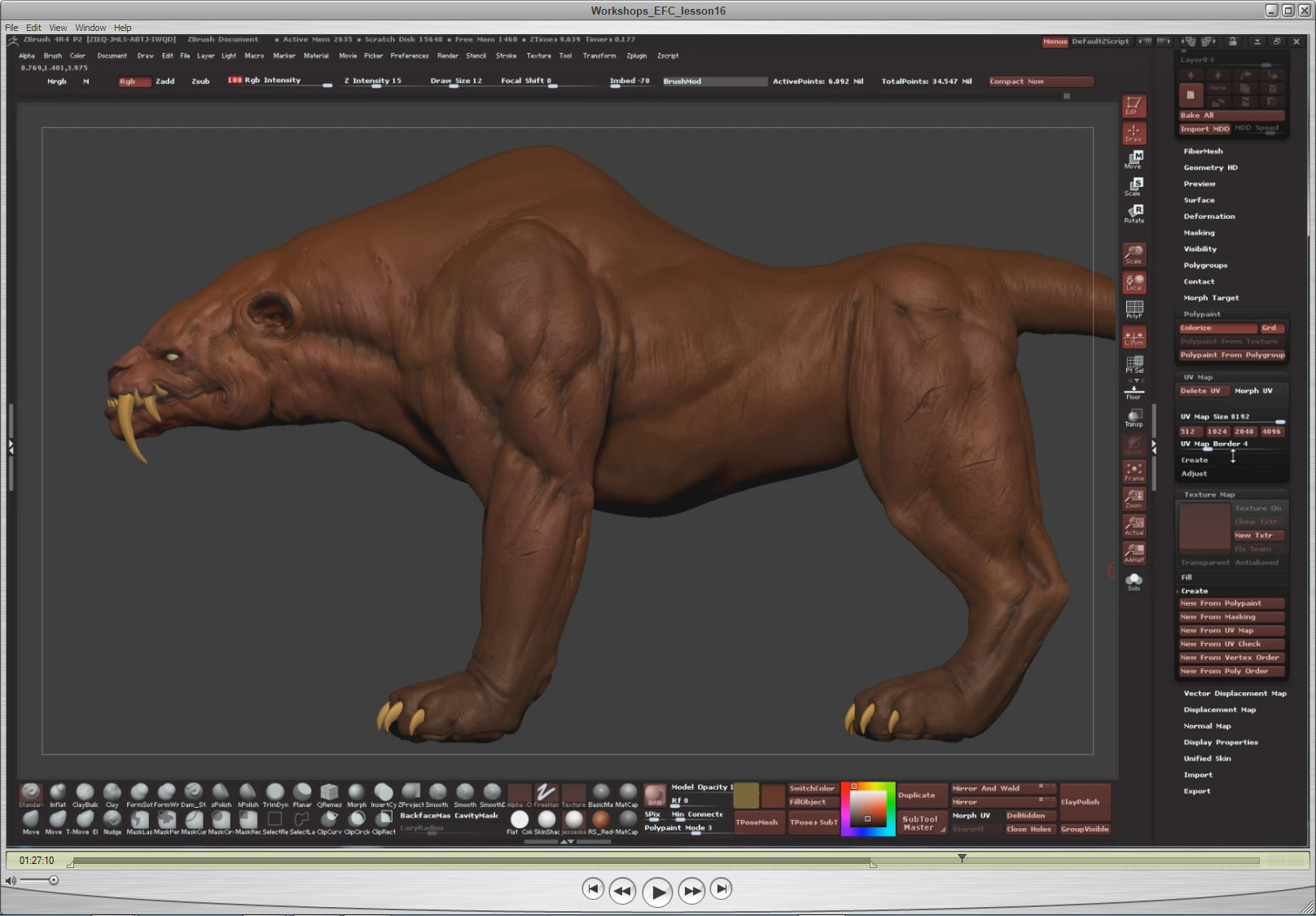
Task: Open the Brush menu
Action: tap(53, 56)
